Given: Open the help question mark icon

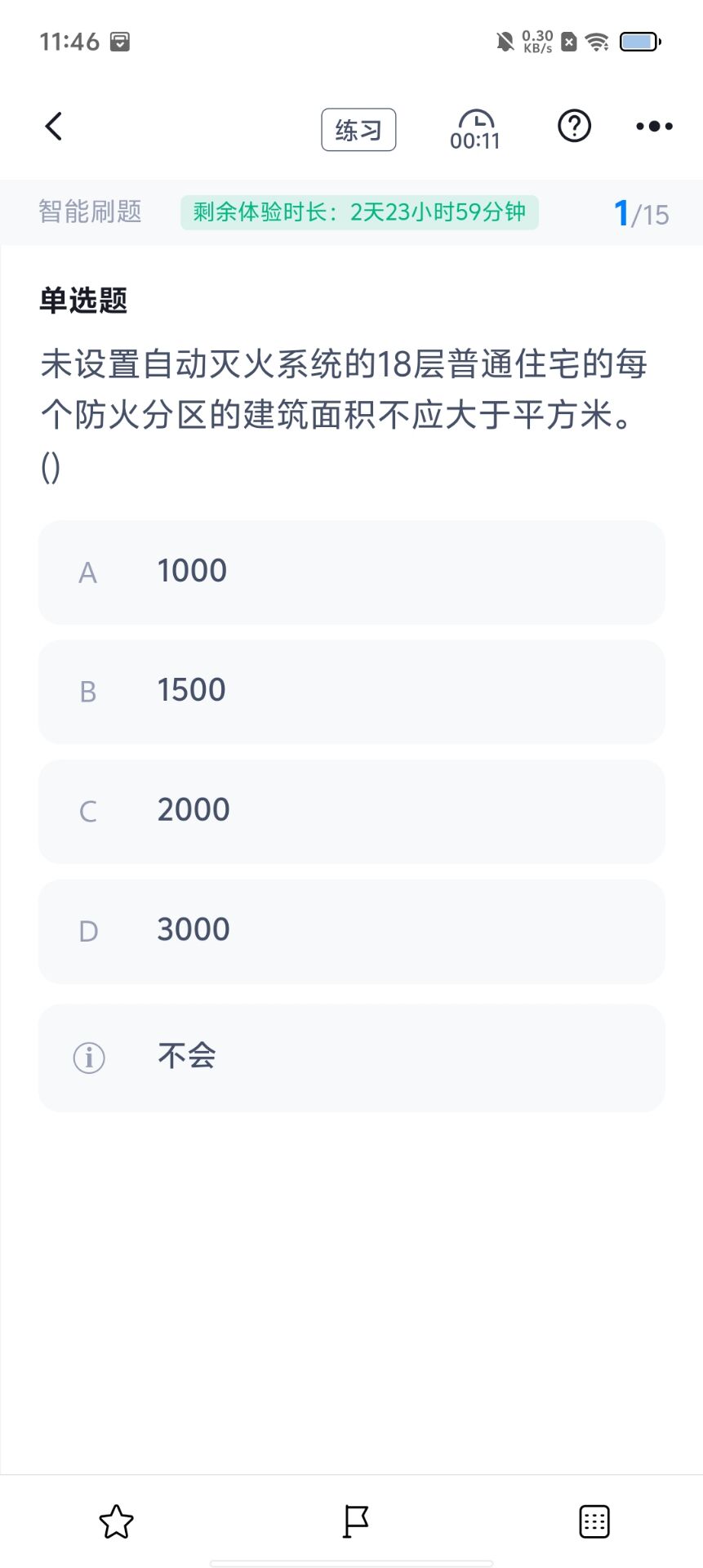Looking at the screenshot, I should [x=575, y=126].
